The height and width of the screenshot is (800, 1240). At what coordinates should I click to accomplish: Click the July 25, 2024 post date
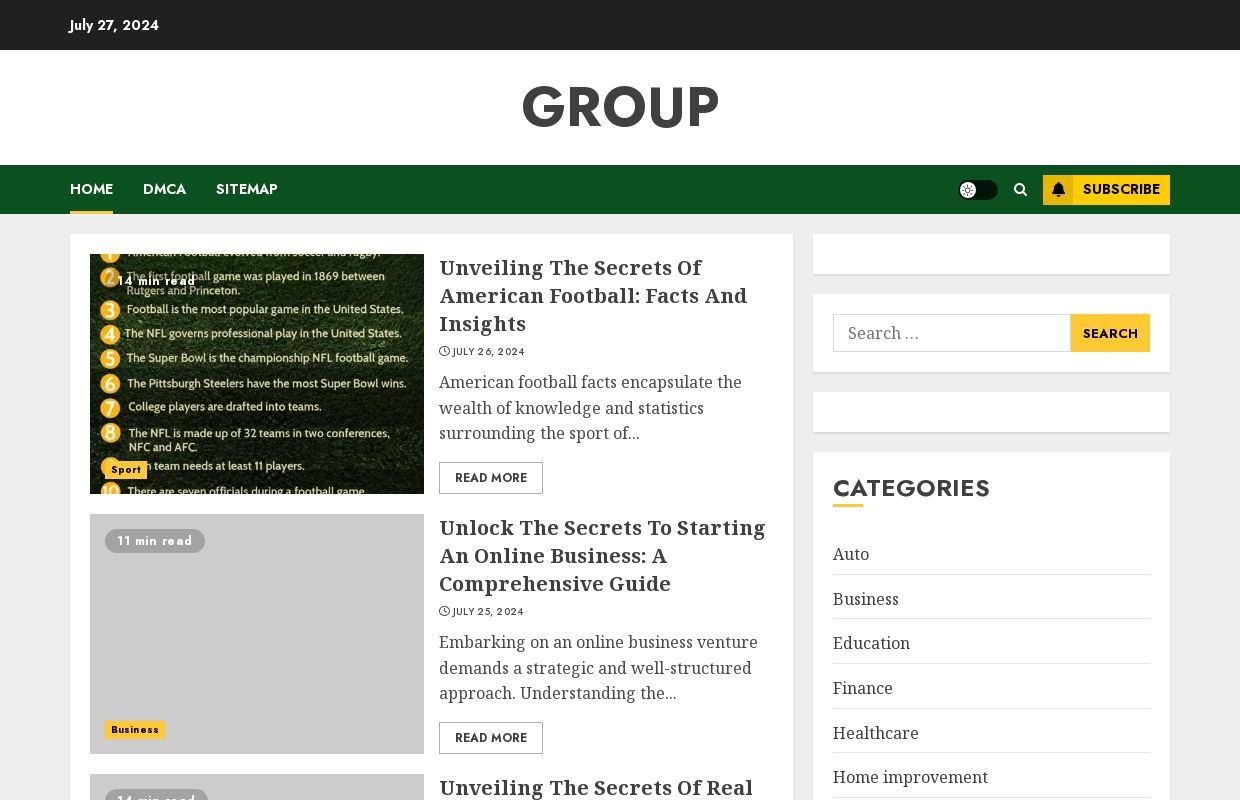488,612
